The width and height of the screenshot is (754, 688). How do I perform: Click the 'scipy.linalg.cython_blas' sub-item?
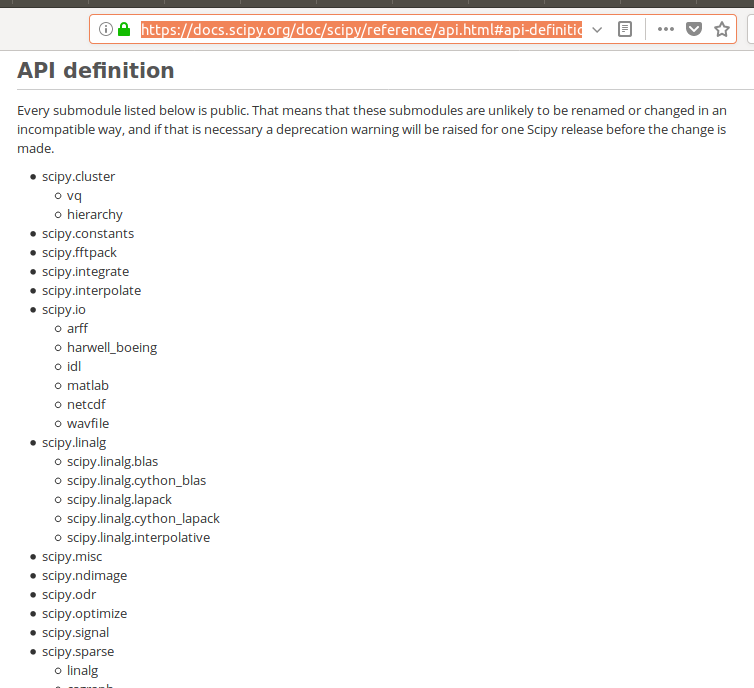[x=137, y=480]
